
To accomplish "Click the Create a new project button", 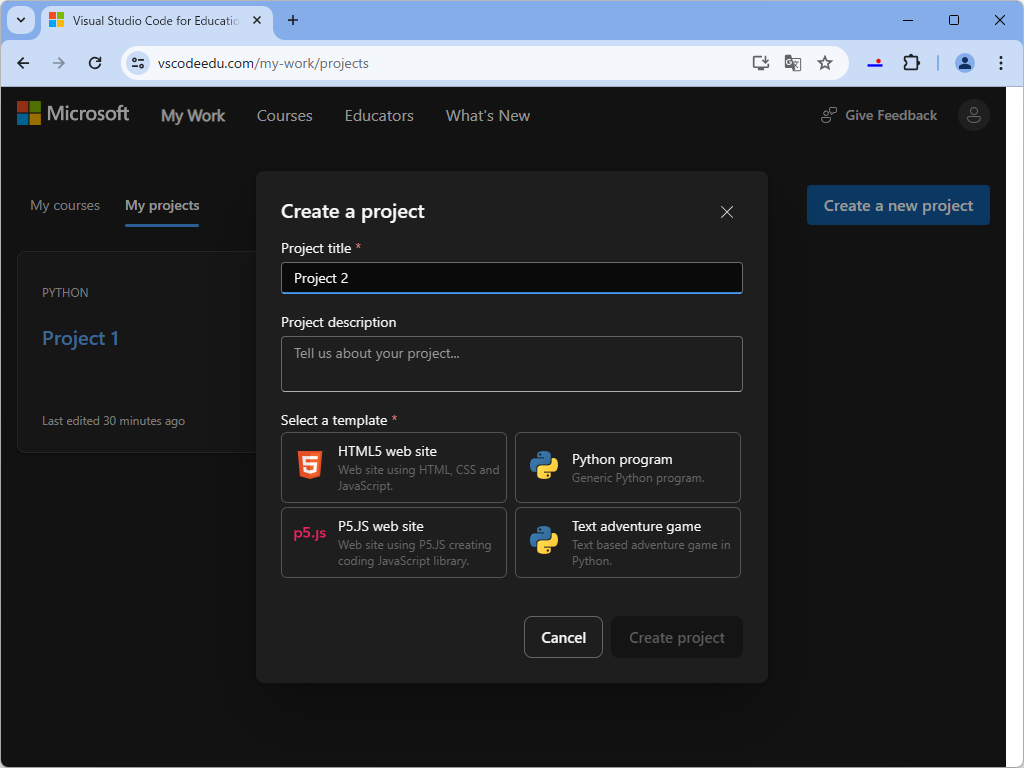I will (x=899, y=205).
